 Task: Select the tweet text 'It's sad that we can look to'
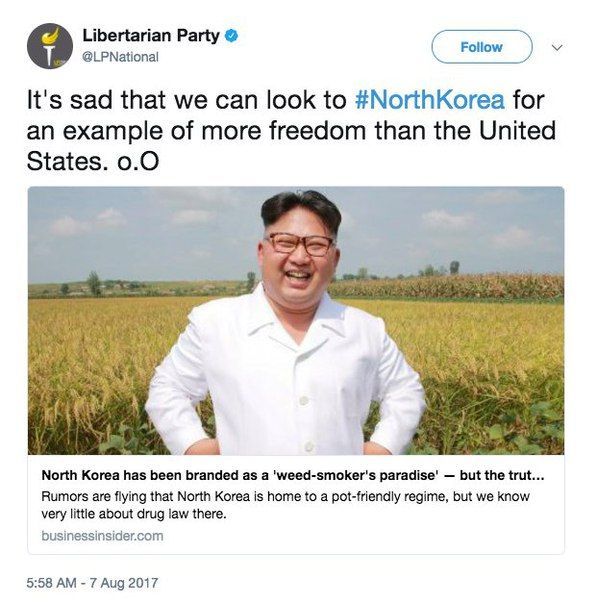click(x=187, y=100)
